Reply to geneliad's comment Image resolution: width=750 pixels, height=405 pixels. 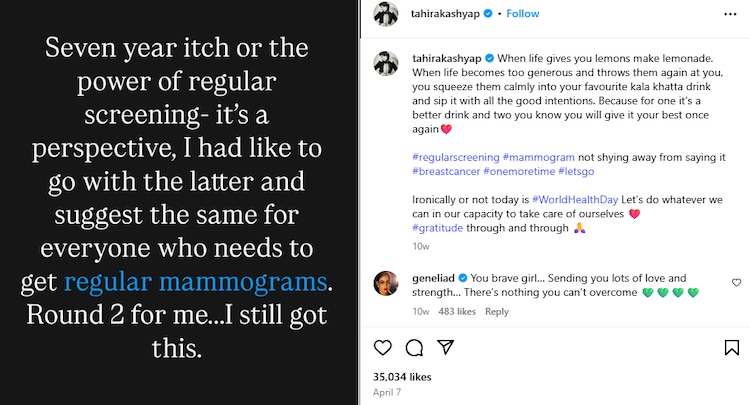coord(497,311)
